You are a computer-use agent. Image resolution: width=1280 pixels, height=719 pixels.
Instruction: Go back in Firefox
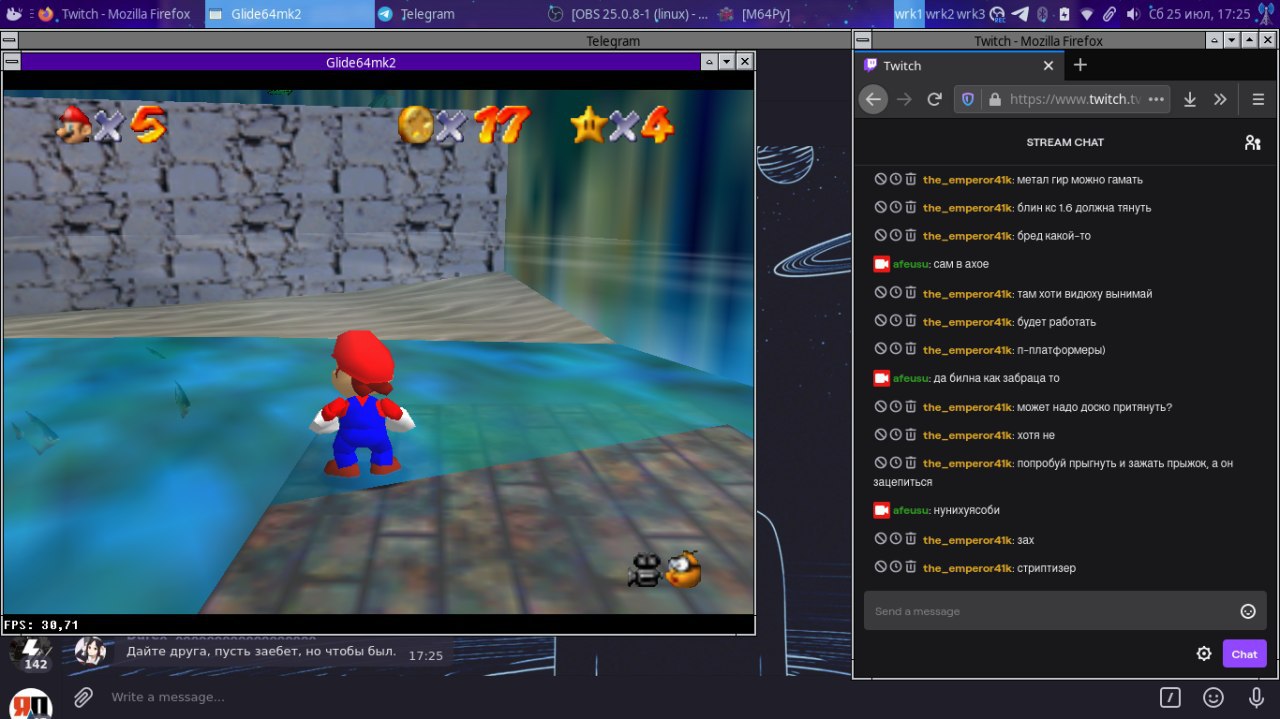[x=873, y=99]
